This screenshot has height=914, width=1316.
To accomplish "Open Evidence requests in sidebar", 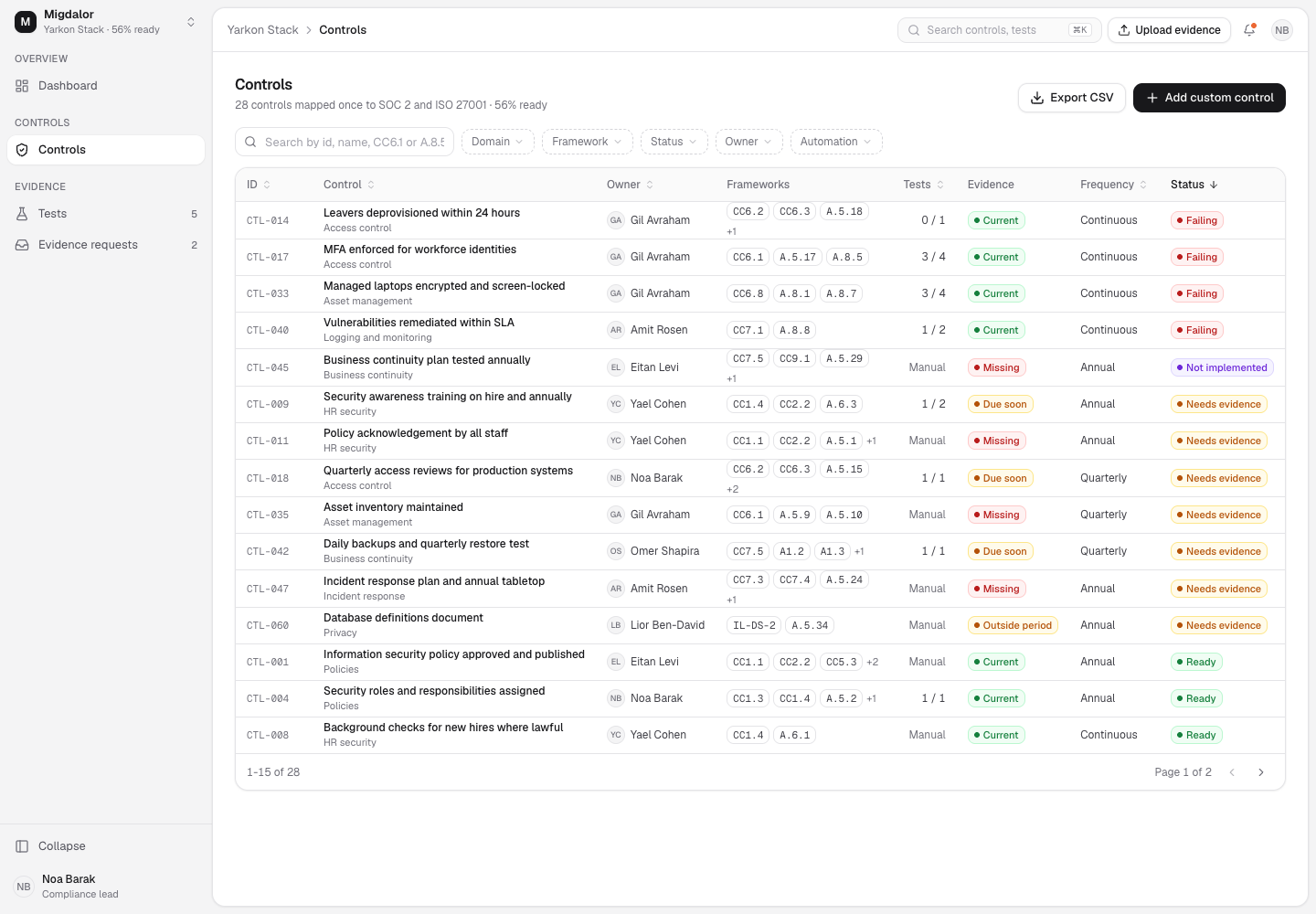I will coord(106,245).
